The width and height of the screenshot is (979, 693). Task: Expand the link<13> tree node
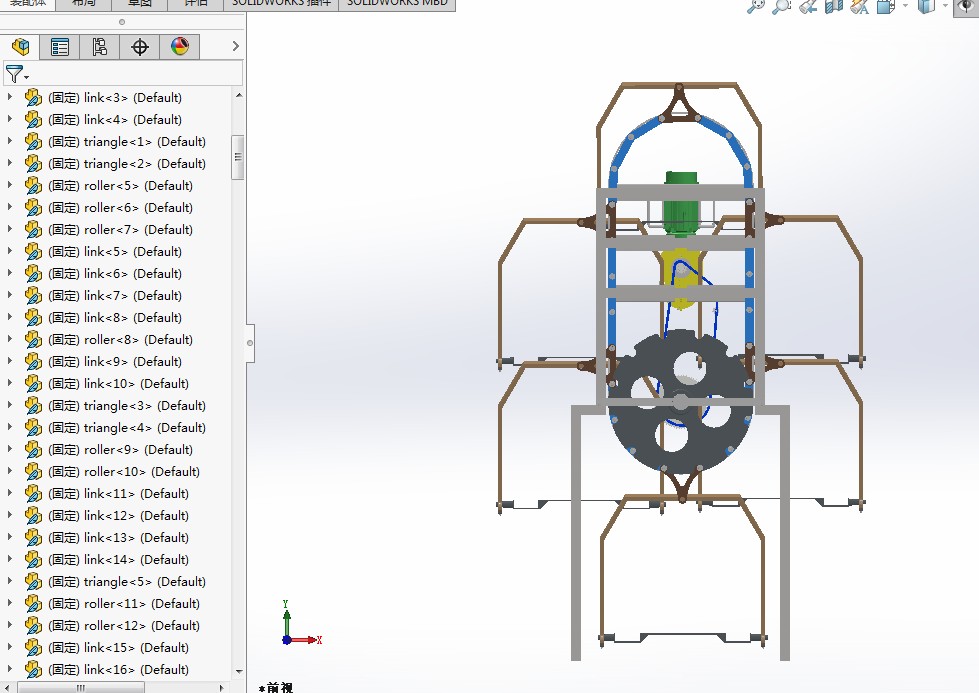click(10, 536)
